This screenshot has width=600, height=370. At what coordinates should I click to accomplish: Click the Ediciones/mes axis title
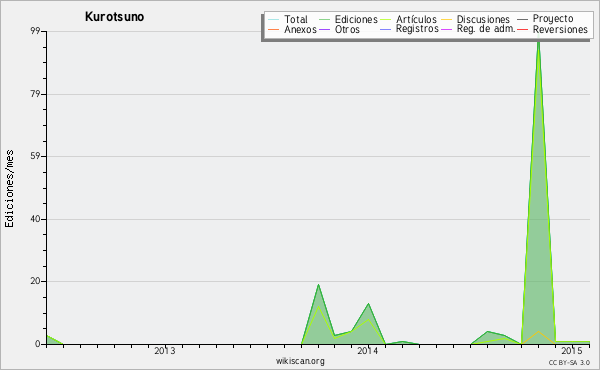point(9,189)
